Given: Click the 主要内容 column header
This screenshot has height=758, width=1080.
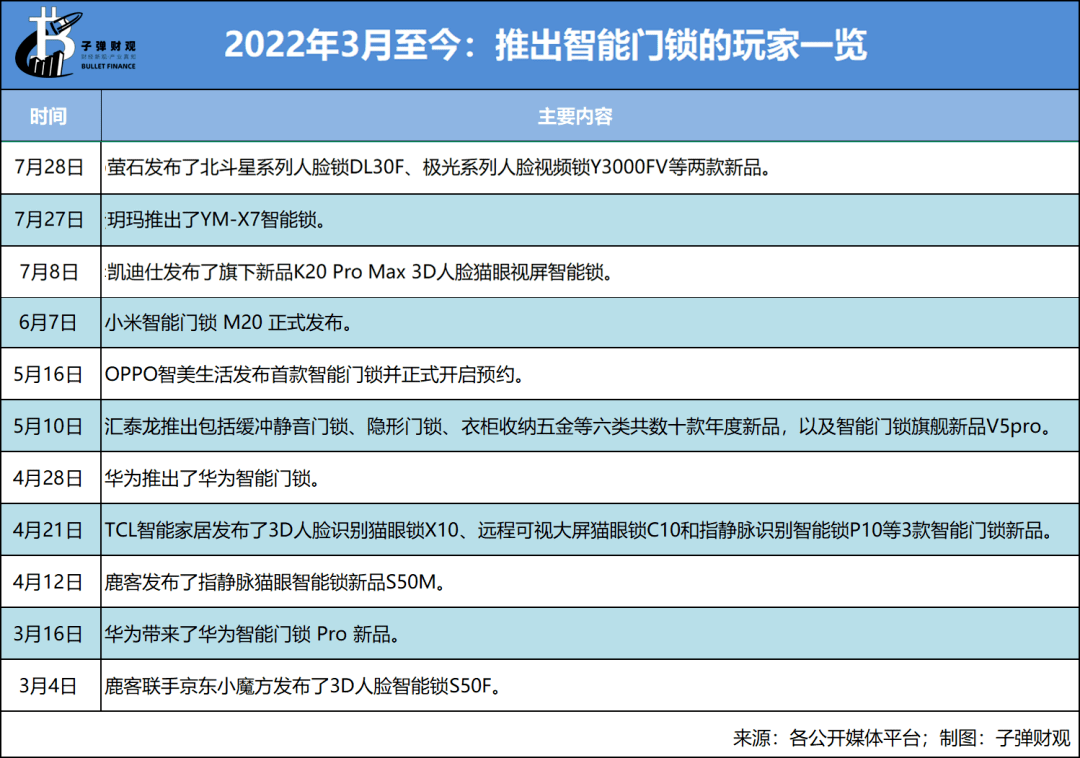Looking at the screenshot, I should (575, 116).
